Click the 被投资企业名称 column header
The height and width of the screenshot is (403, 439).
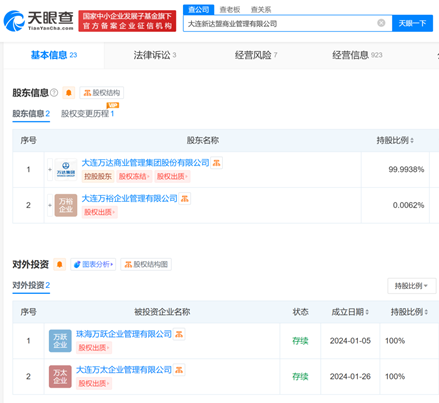pos(162,312)
